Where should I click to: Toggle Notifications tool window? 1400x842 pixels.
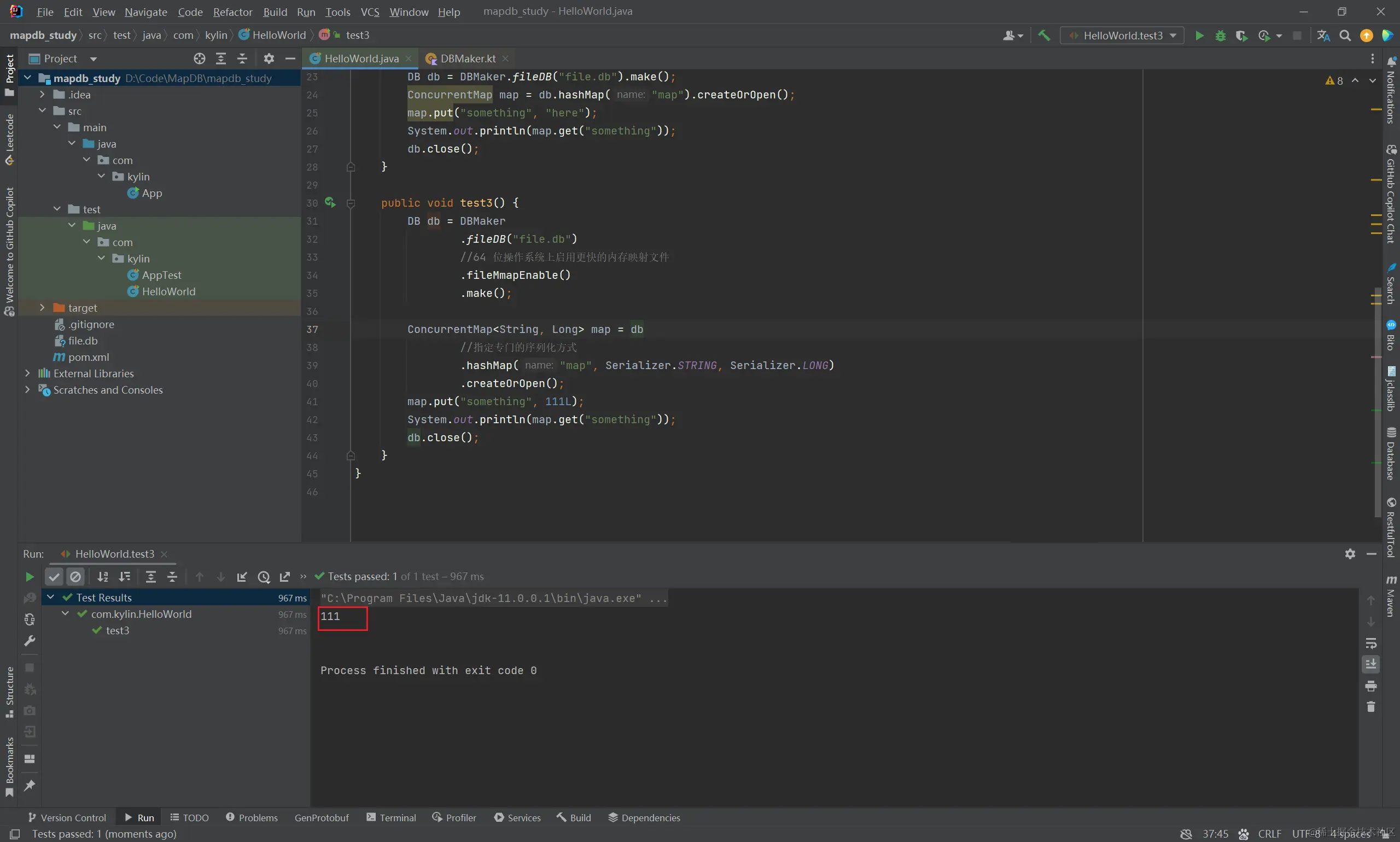tap(1391, 91)
